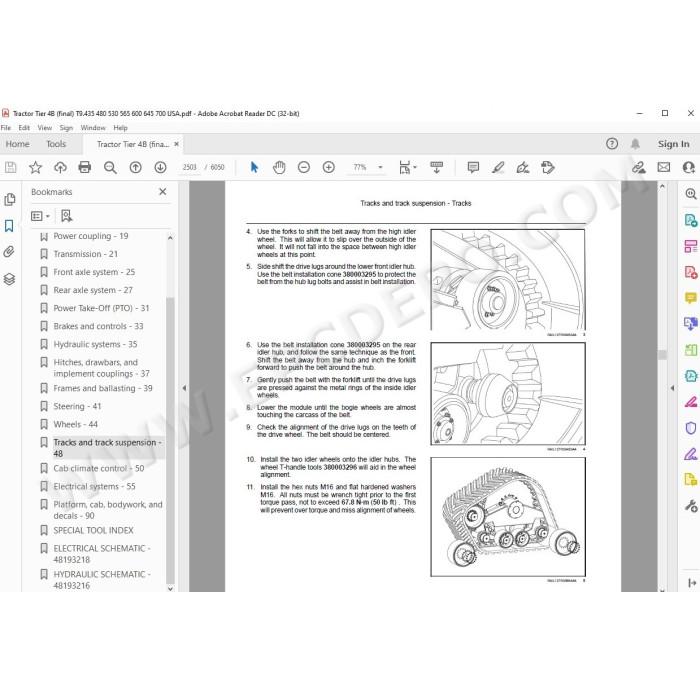Open the Sign menu

pyautogui.click(x=66, y=128)
